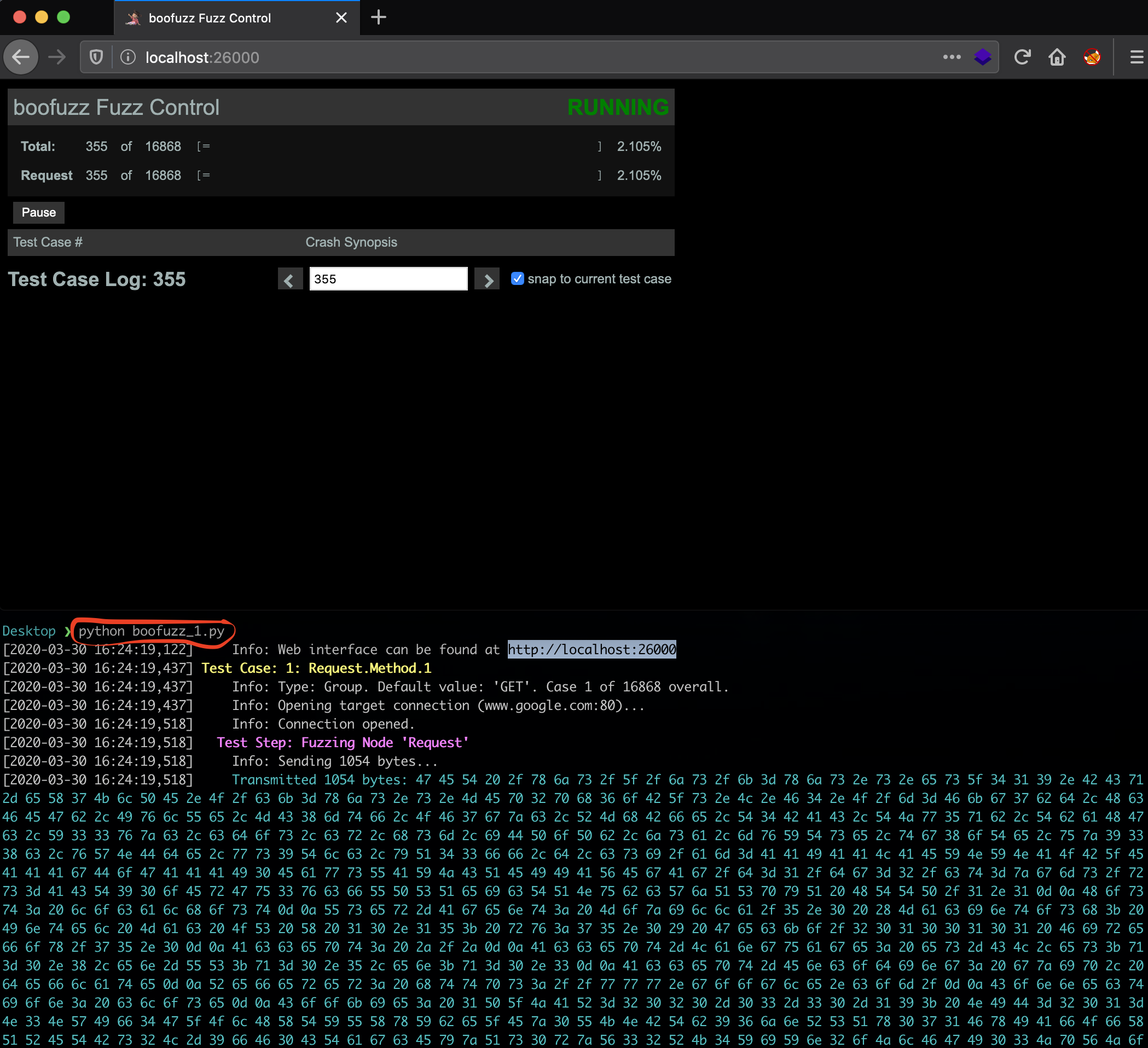Open the Firefox hamburger menu
This screenshot has width=1148, height=1048.
point(1136,57)
